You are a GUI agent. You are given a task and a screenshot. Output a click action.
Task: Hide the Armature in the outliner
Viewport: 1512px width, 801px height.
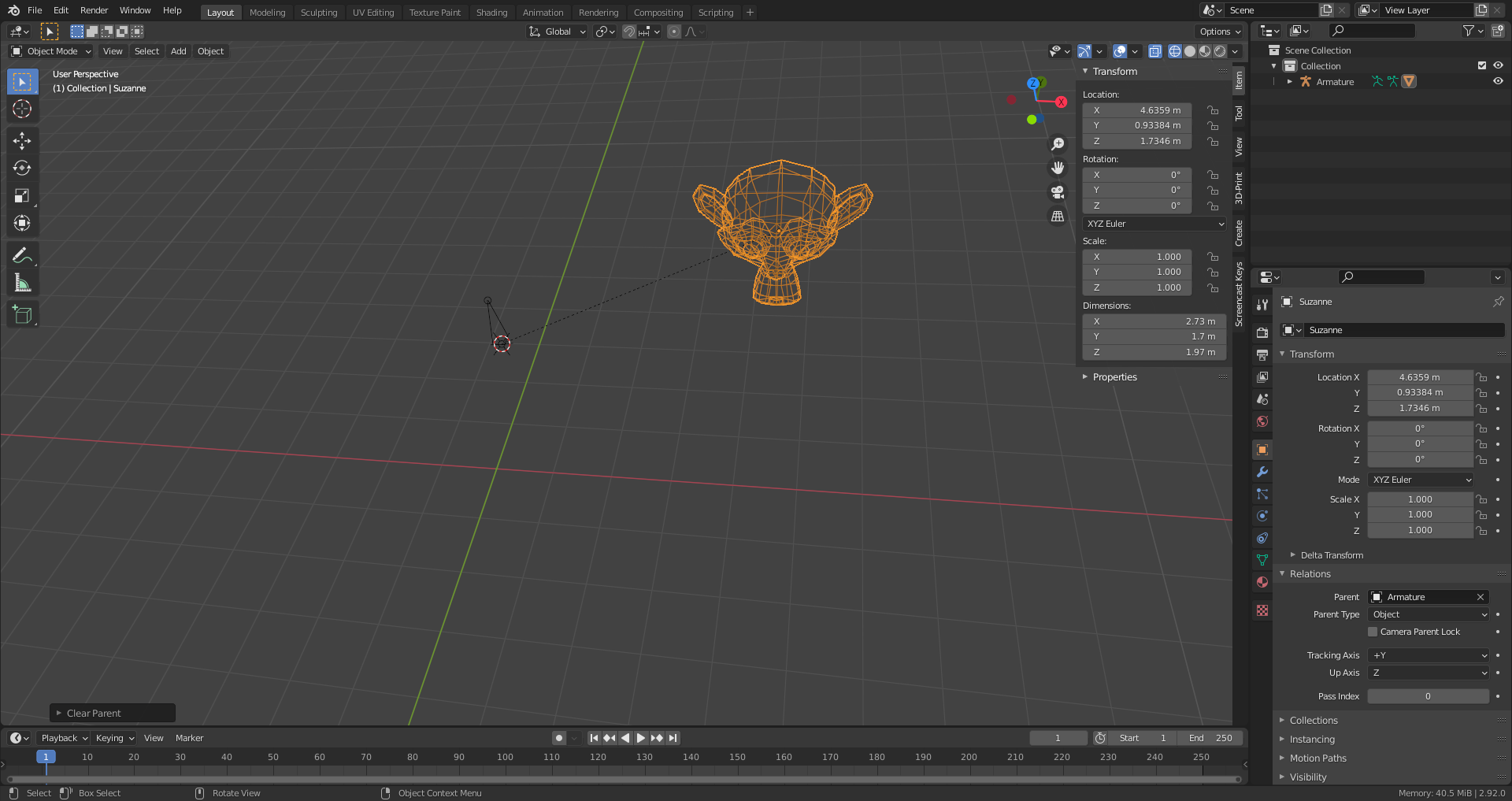click(x=1498, y=81)
